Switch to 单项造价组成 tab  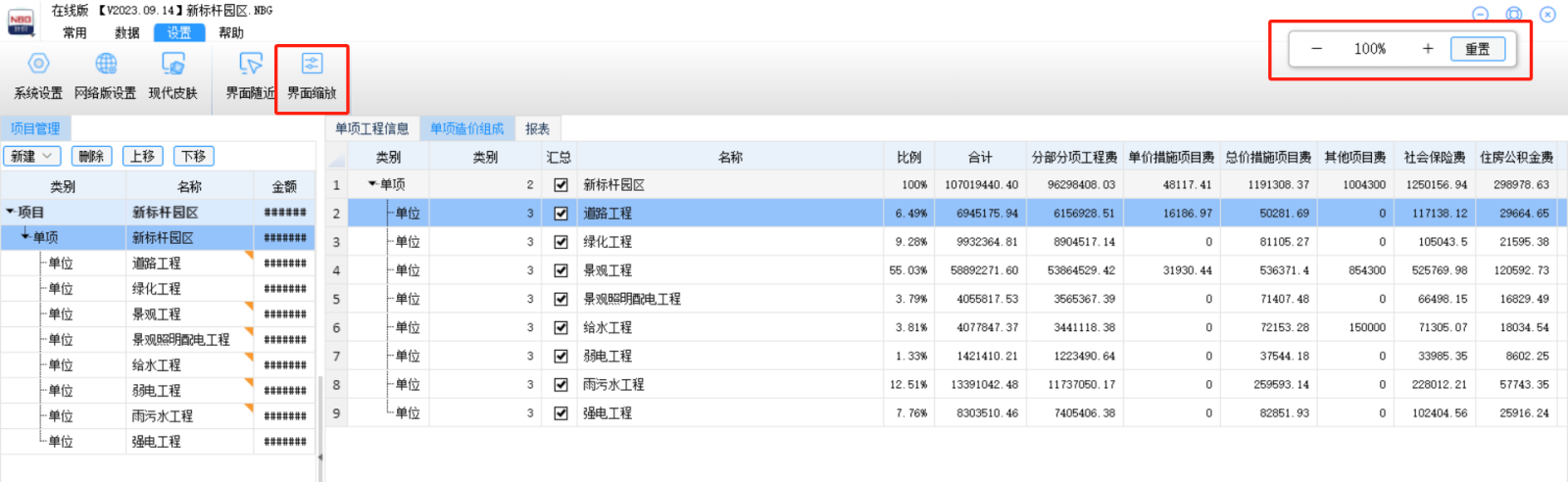click(x=467, y=128)
